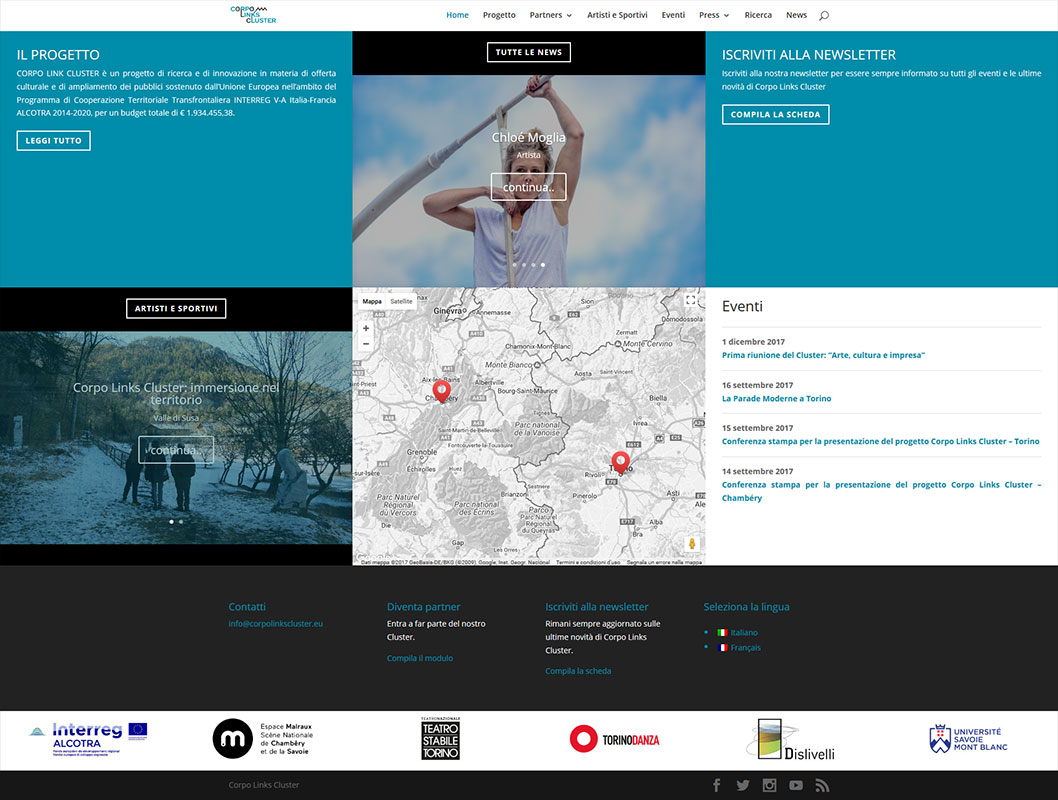Open the Progetto menu item
Screen dimensions: 1058x800
(x=499, y=15)
